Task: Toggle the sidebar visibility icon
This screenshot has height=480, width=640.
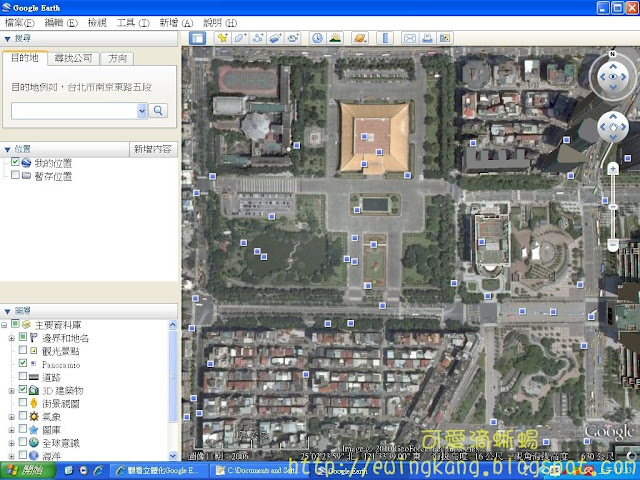Action: (198, 38)
